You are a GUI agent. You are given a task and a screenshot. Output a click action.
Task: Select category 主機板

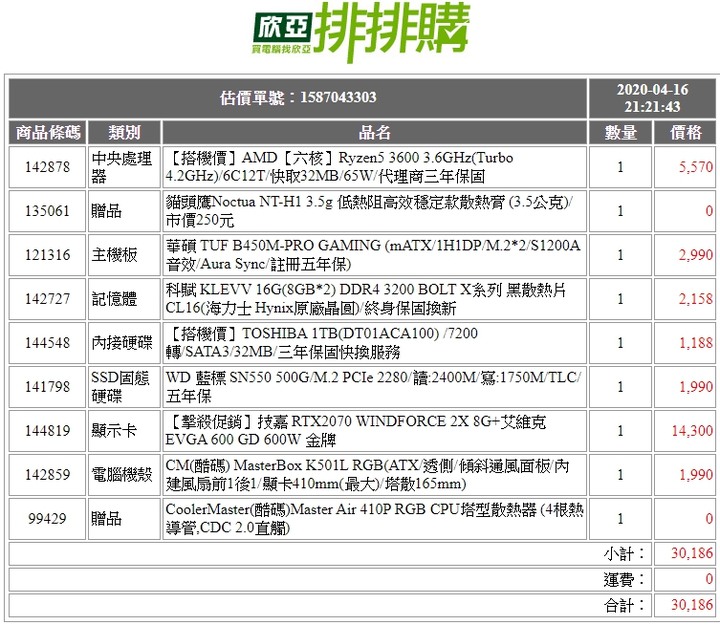click(x=114, y=255)
